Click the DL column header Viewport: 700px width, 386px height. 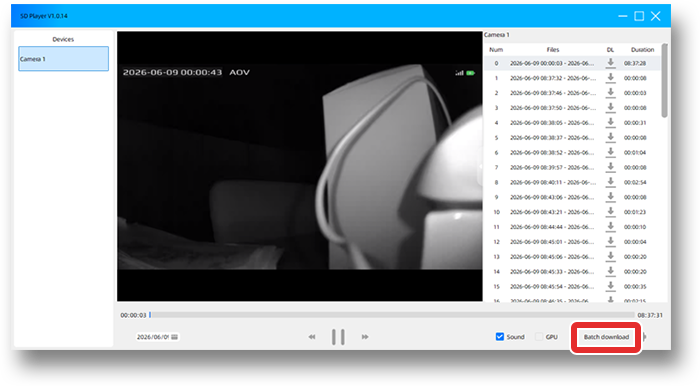pos(610,50)
